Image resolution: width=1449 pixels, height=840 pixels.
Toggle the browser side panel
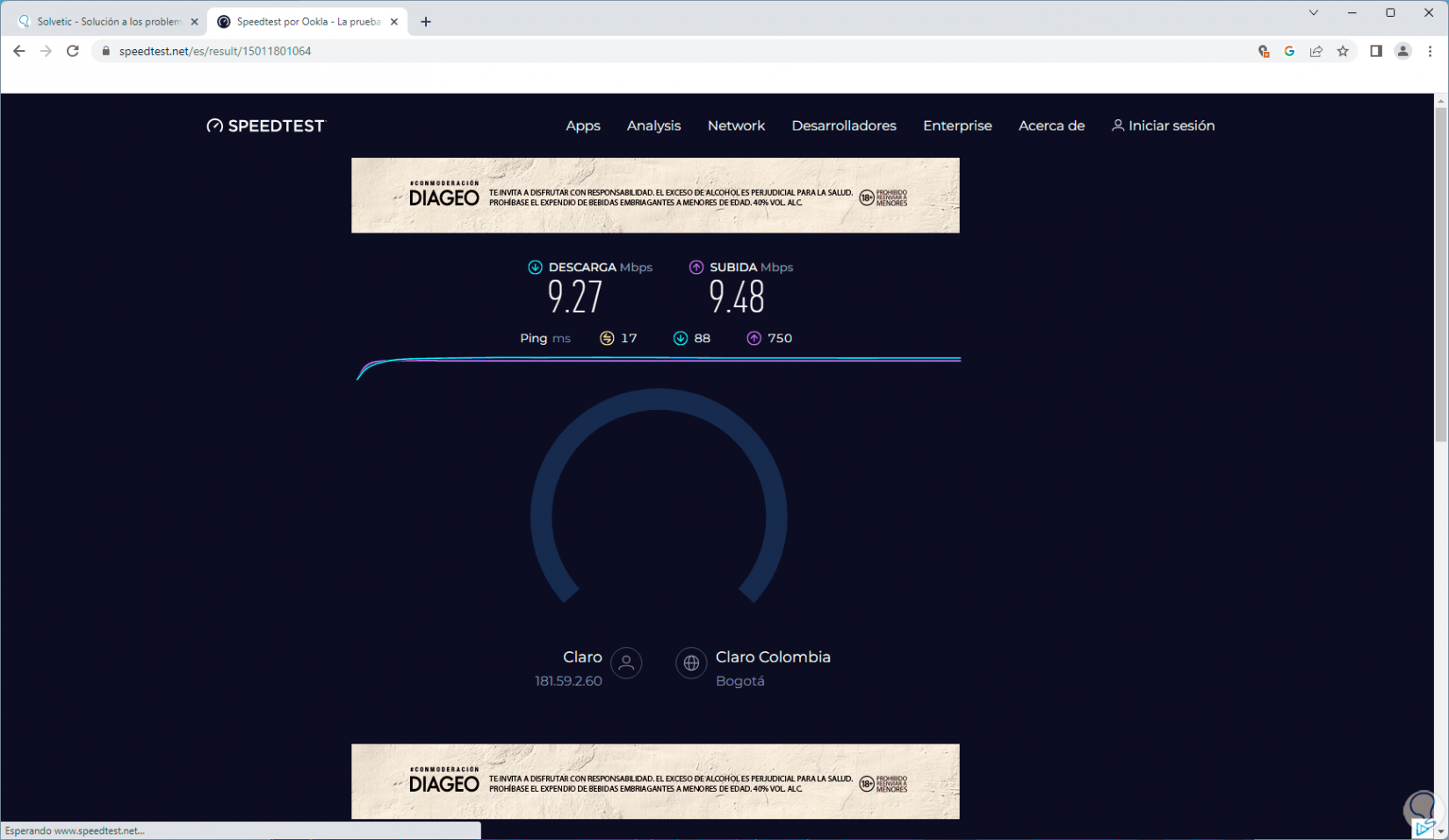click(x=1376, y=51)
